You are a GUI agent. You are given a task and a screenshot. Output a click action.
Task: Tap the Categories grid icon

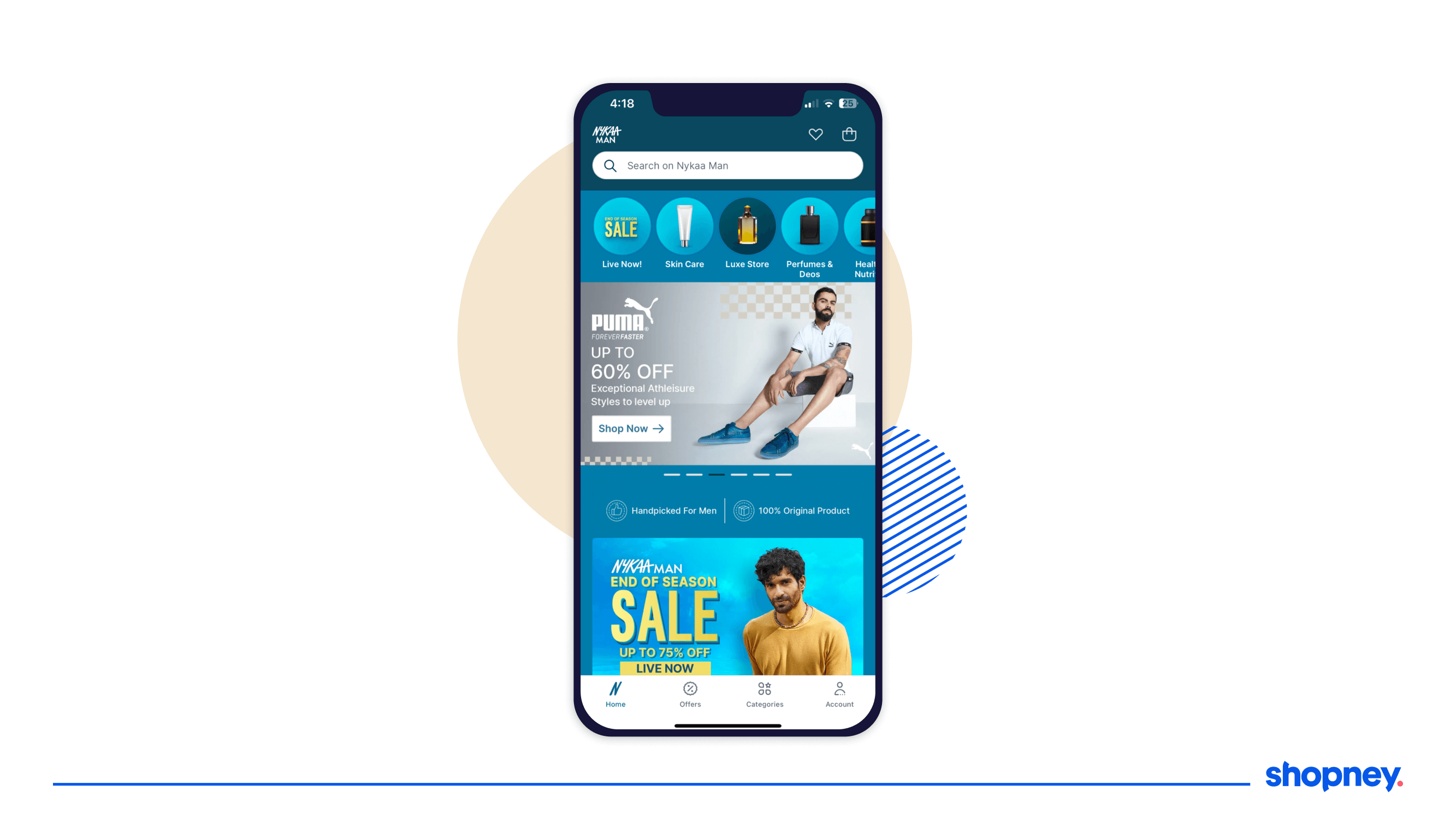[765, 689]
